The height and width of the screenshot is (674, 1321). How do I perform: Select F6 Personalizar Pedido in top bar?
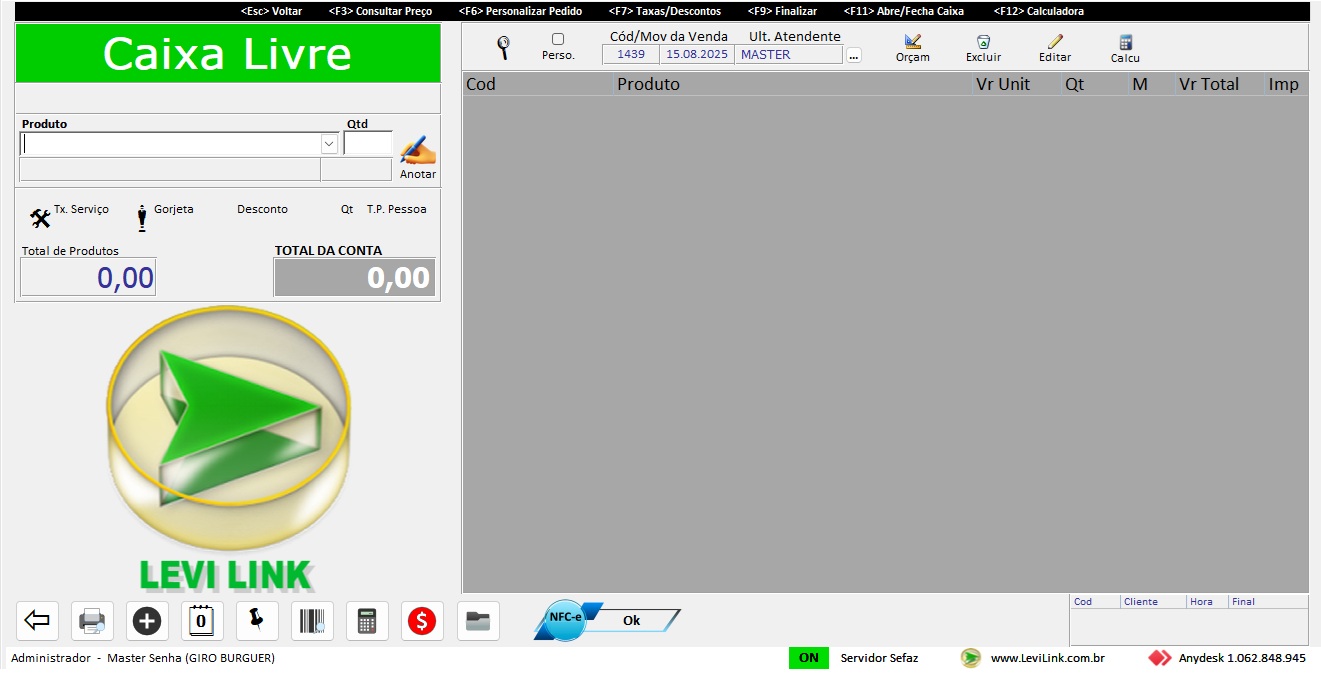[520, 11]
